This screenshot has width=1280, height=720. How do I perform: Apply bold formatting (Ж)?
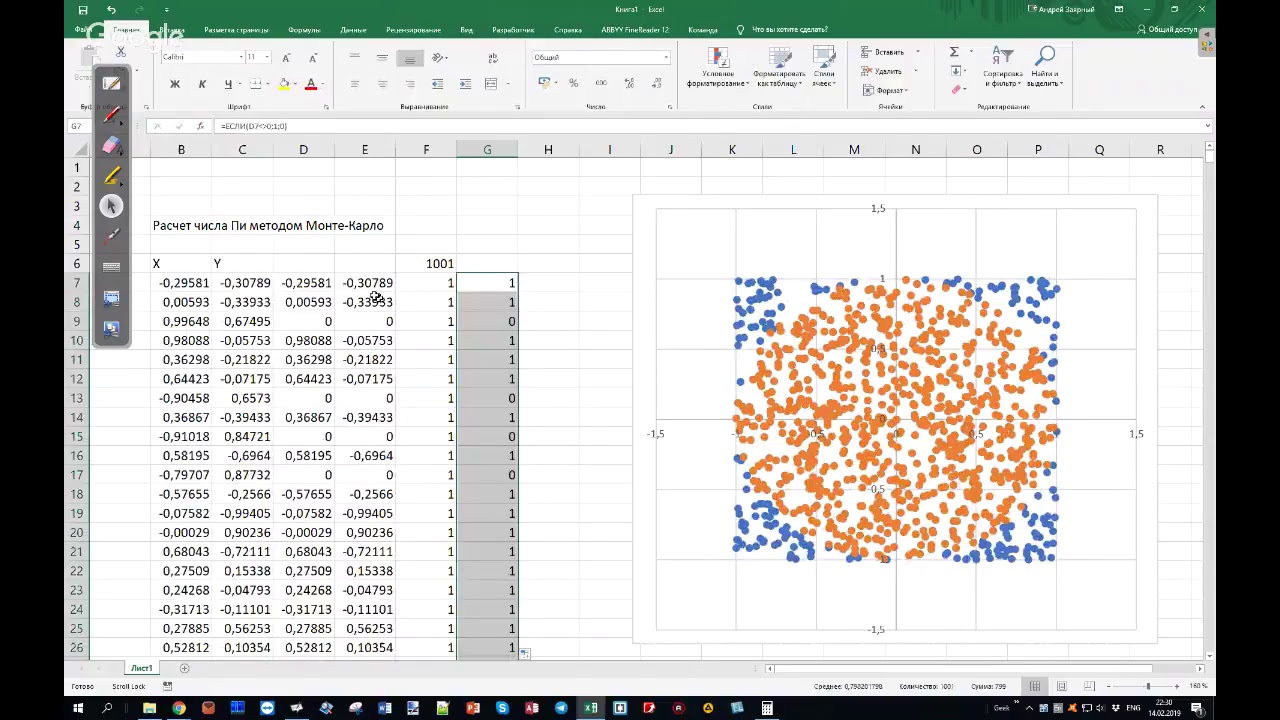pos(175,84)
